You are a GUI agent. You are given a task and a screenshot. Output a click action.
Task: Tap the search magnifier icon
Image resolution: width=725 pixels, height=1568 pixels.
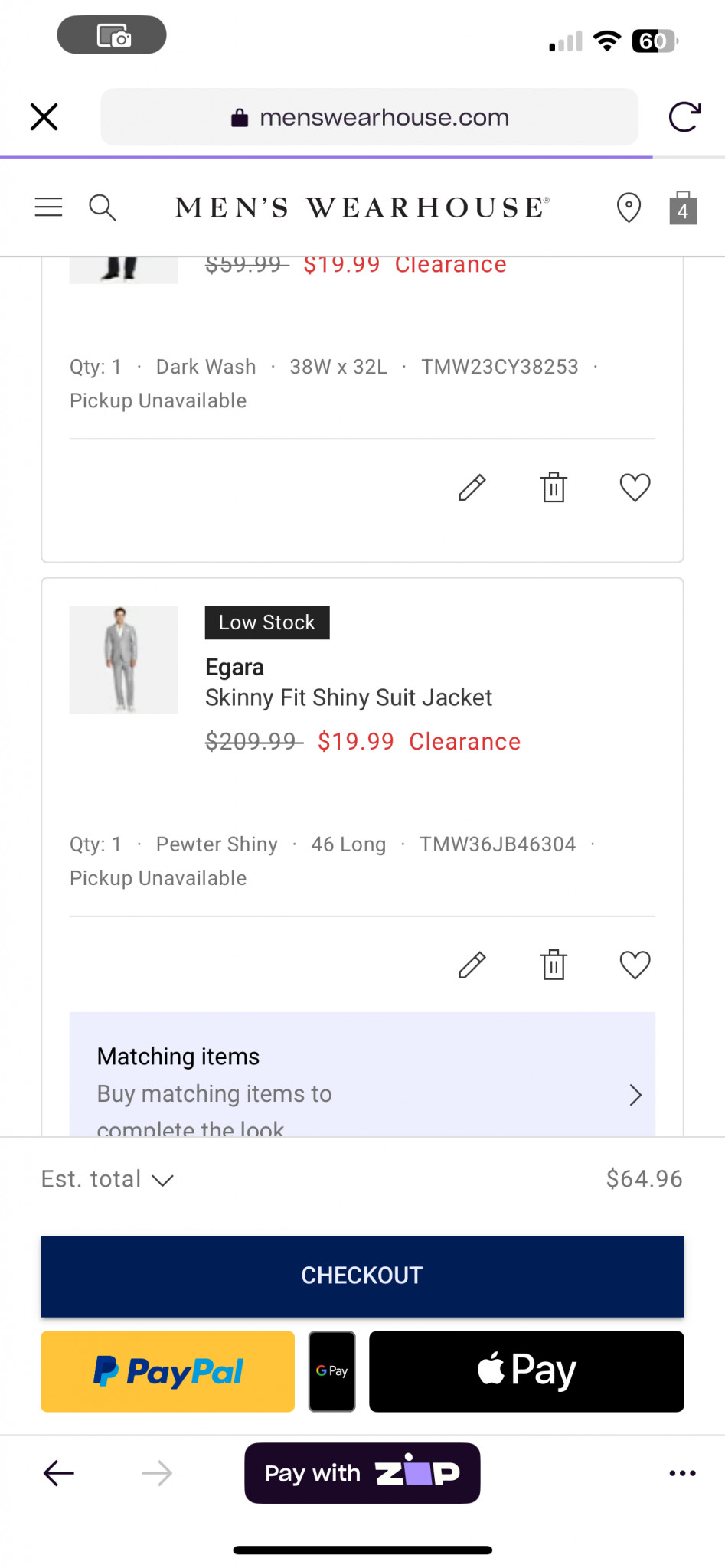pos(103,207)
